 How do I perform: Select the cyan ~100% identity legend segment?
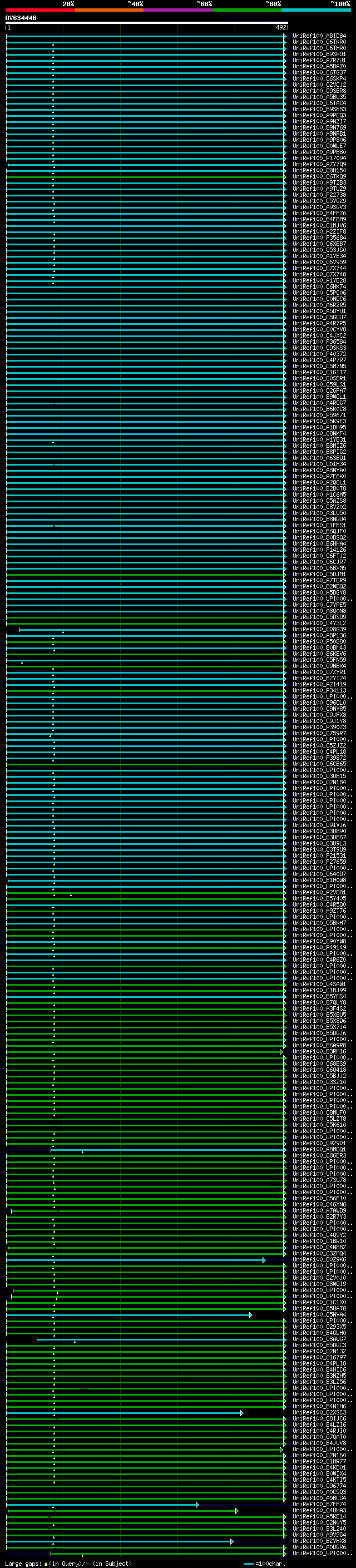(316, 11)
